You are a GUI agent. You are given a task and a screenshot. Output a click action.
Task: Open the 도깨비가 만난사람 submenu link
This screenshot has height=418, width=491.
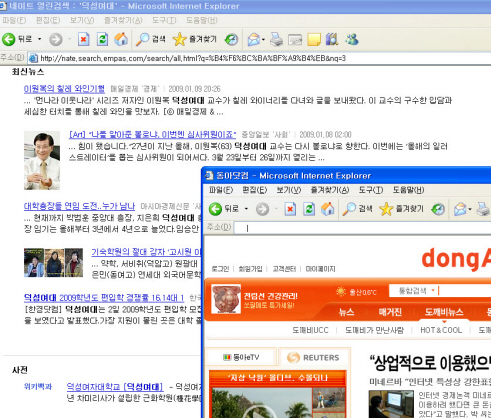pyautogui.click(x=374, y=330)
